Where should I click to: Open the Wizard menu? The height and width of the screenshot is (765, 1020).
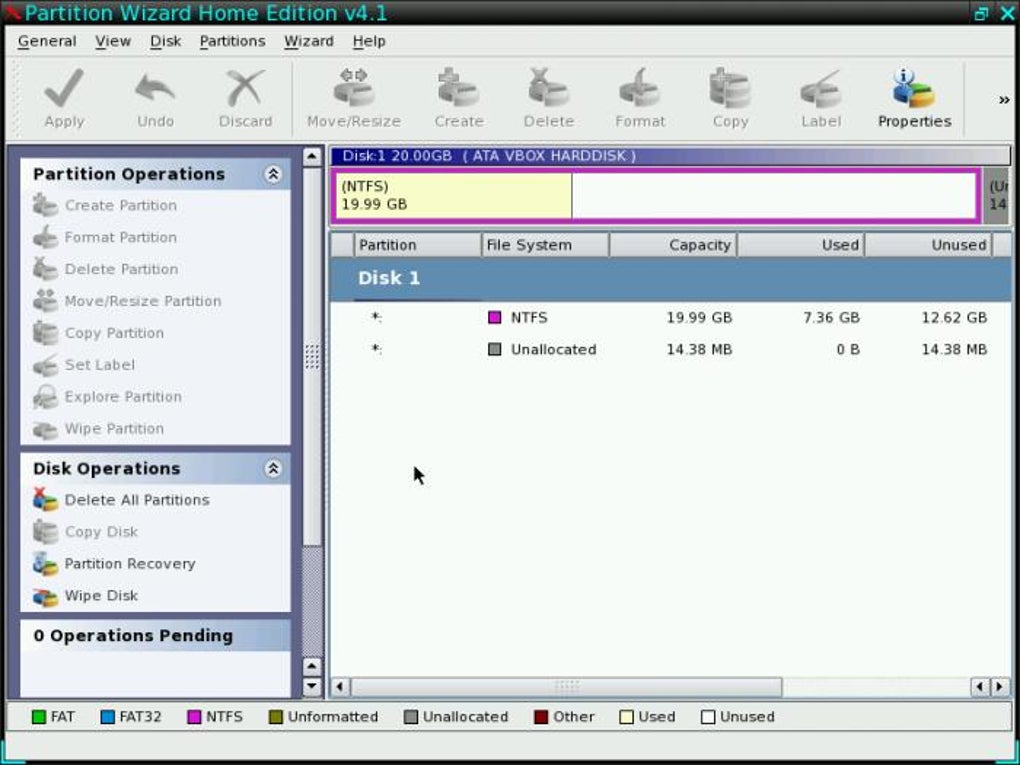(308, 41)
